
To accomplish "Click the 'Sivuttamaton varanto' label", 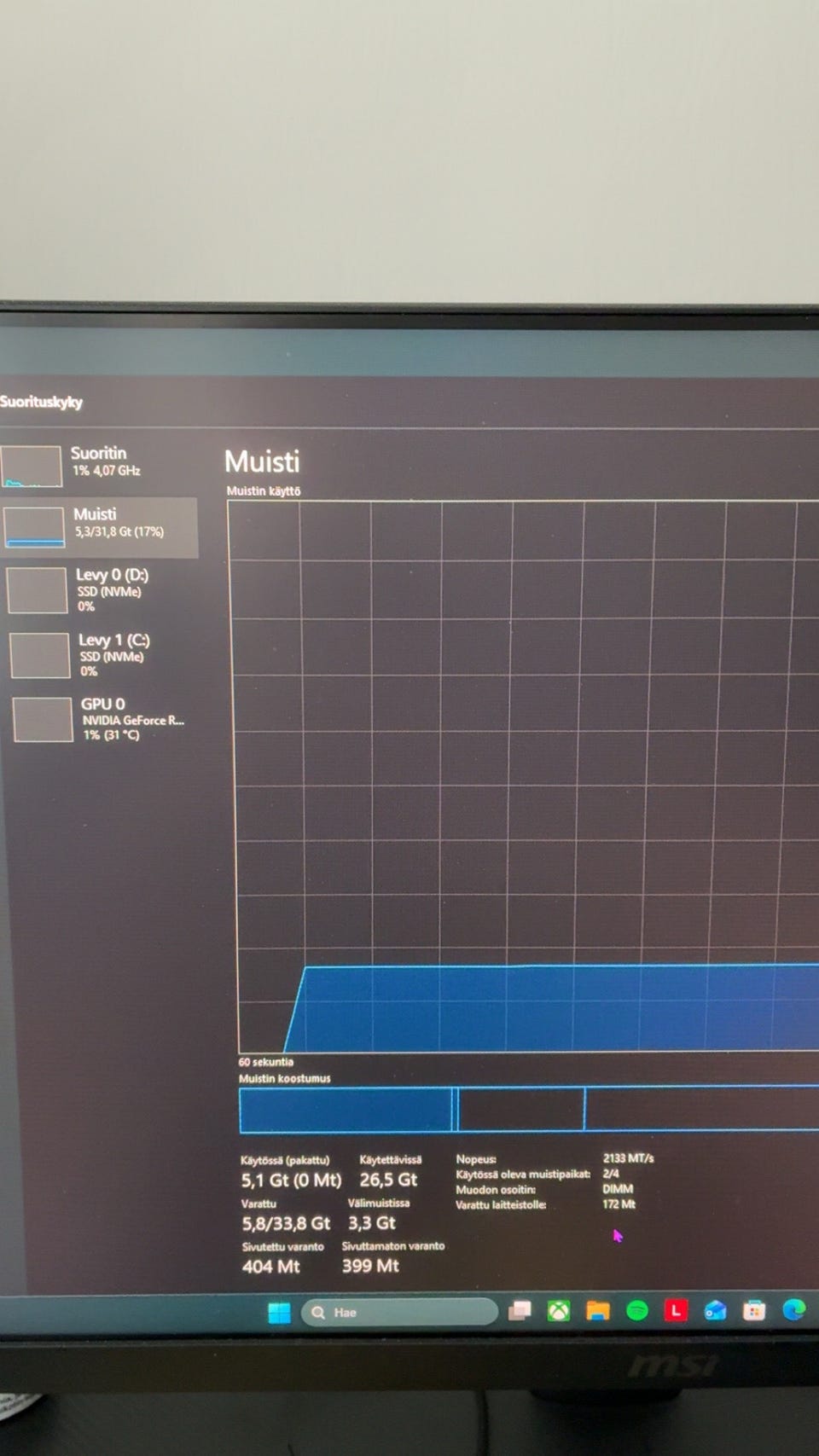I will (393, 1246).
